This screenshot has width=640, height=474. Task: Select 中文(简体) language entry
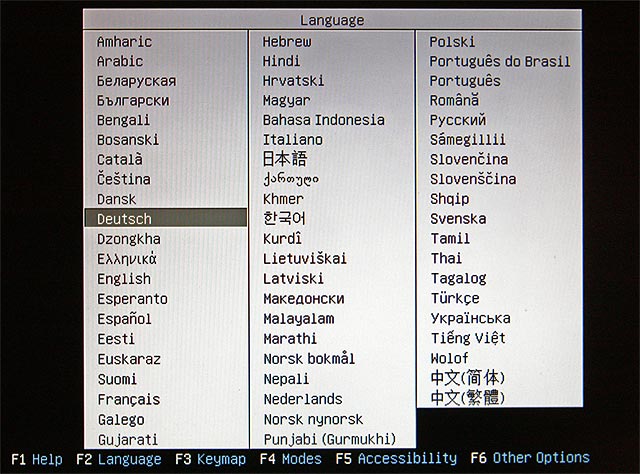point(468,378)
